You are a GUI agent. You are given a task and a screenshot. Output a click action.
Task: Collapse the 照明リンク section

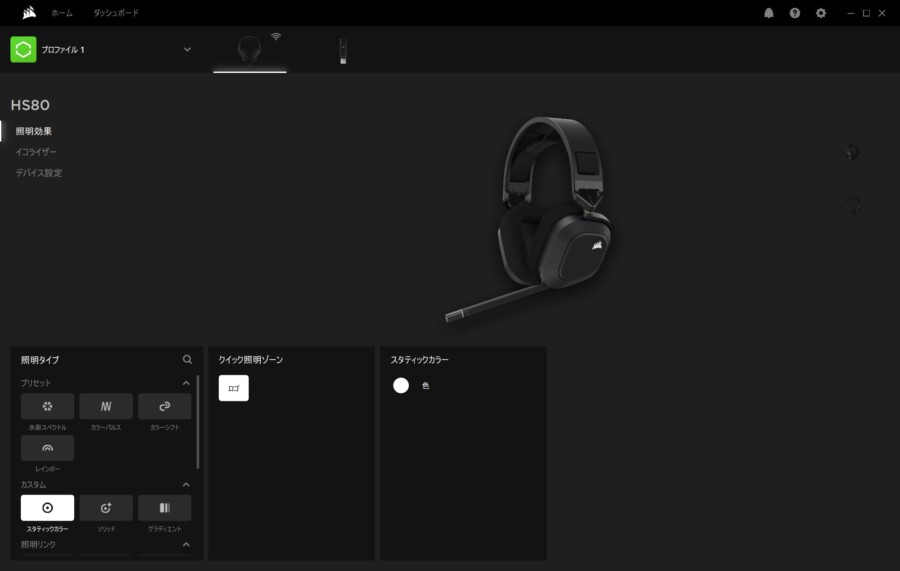[186, 544]
